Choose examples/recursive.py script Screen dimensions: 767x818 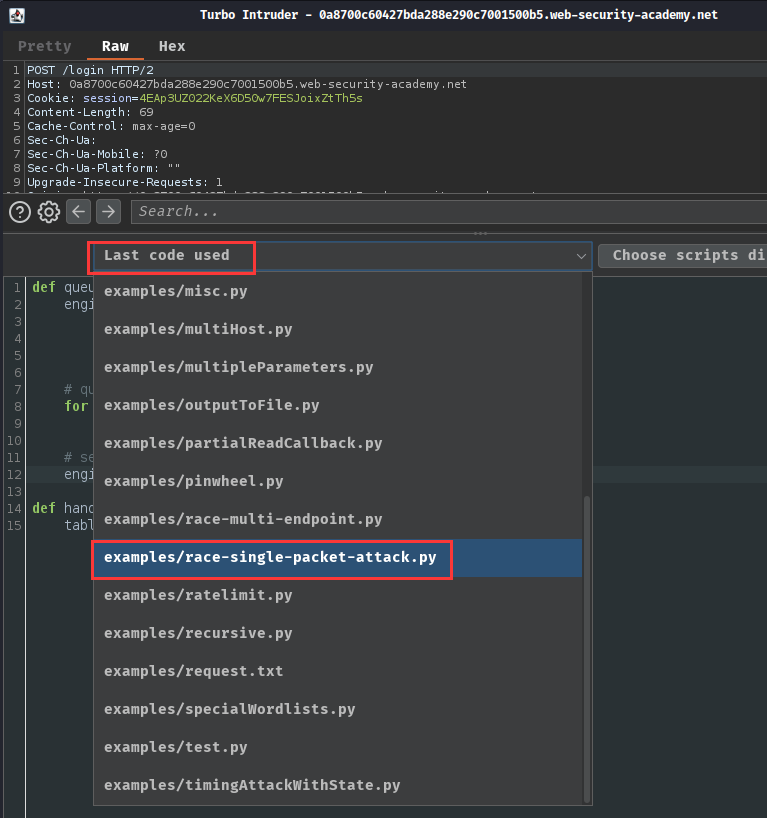pyautogui.click(x=338, y=633)
